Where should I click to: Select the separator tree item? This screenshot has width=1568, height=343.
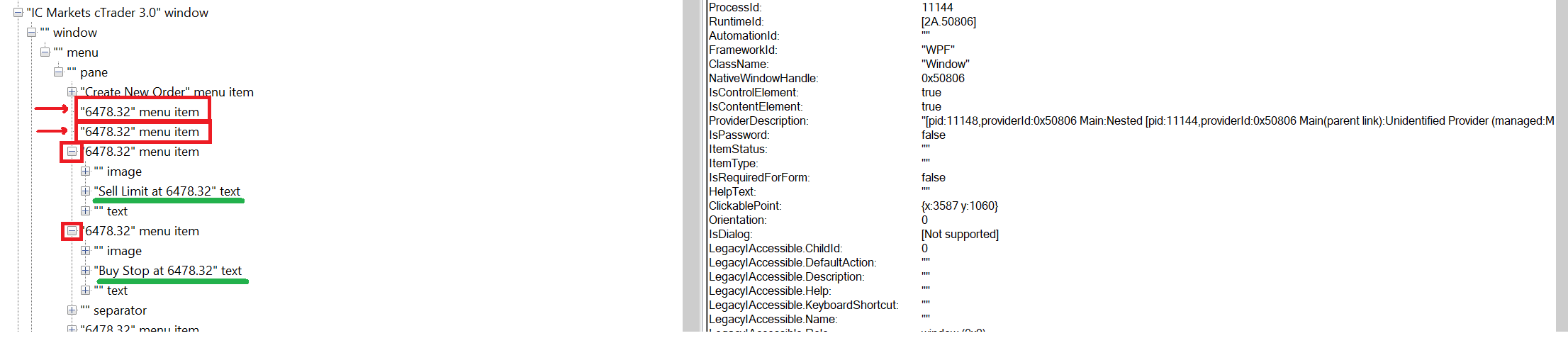tap(113, 310)
